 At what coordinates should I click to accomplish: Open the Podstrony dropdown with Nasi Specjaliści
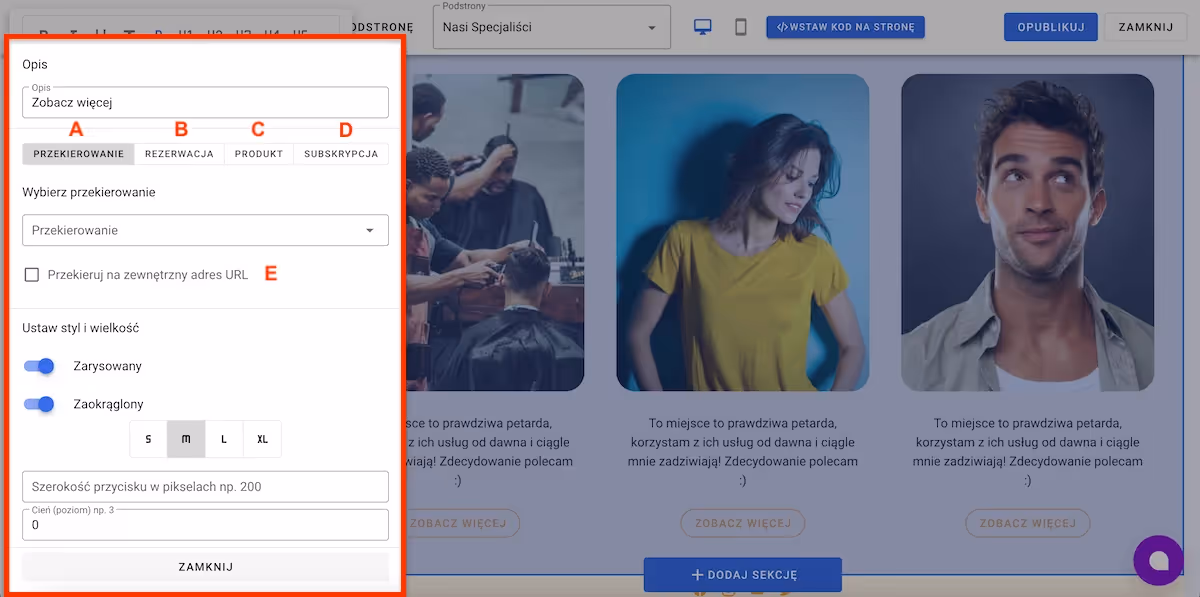coord(551,27)
